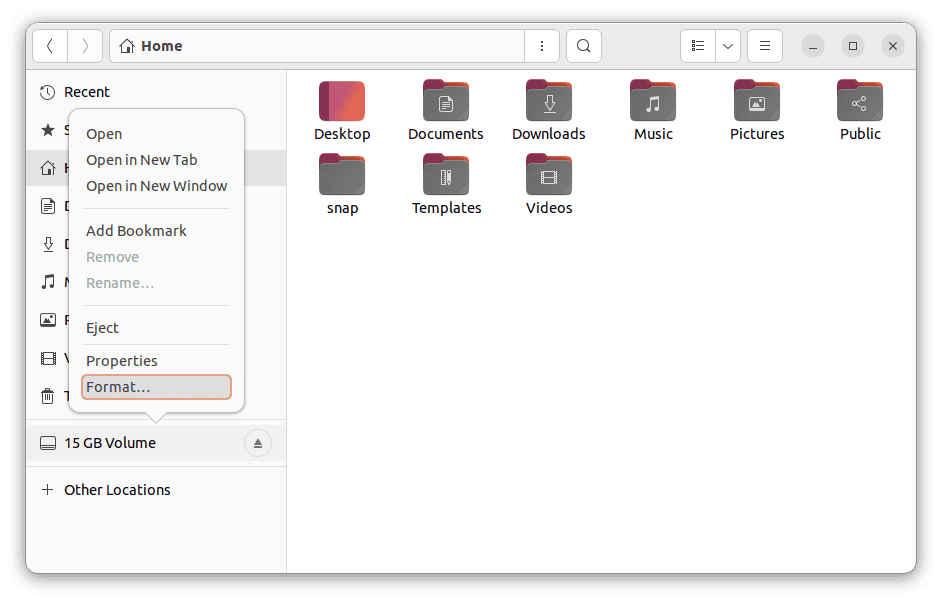This screenshot has height=602, width=942.
Task: Click the Trash bin icon in sidebar
Action: [47, 396]
